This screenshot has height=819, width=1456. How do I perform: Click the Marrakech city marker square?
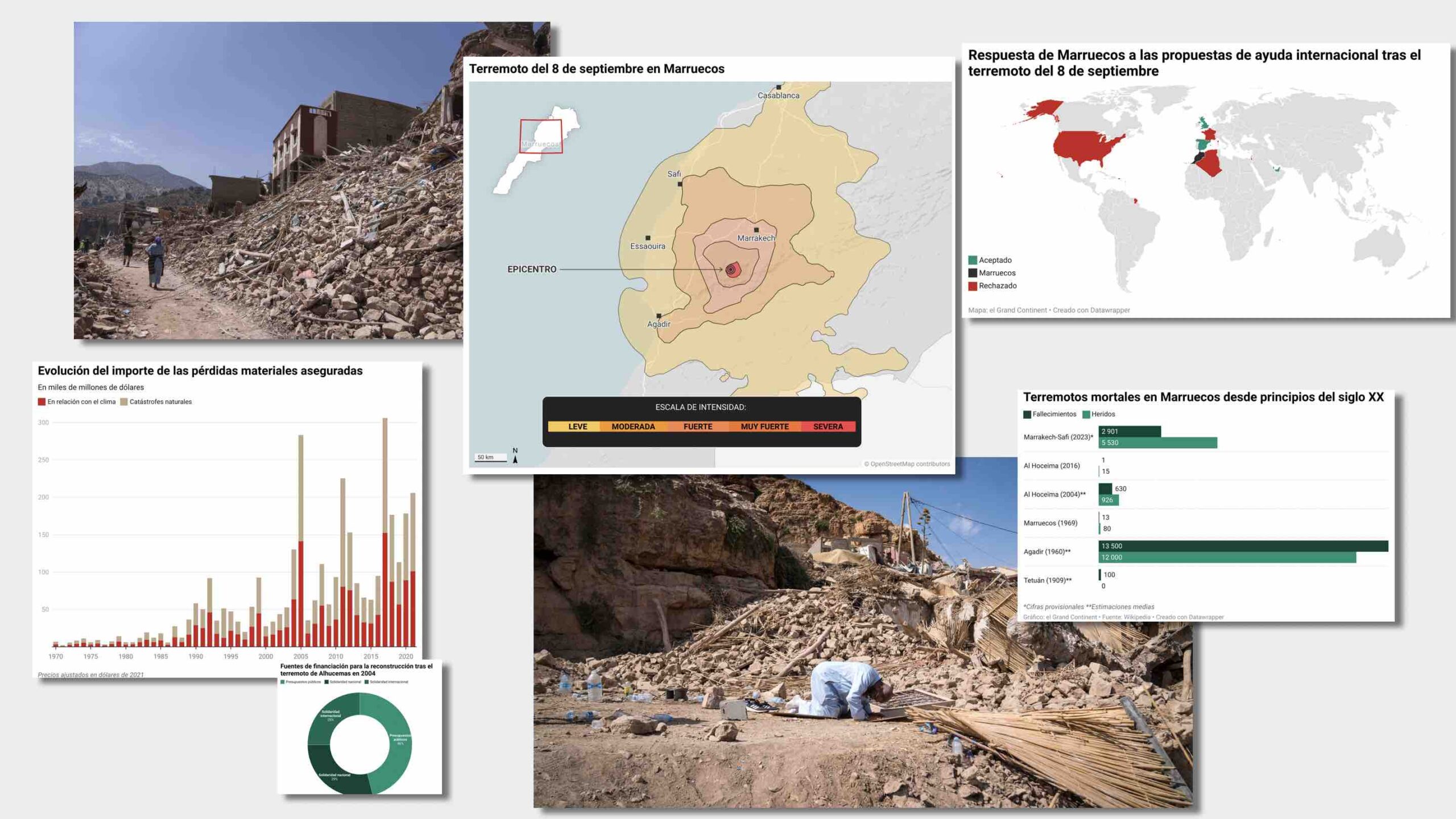pyautogui.click(x=756, y=230)
